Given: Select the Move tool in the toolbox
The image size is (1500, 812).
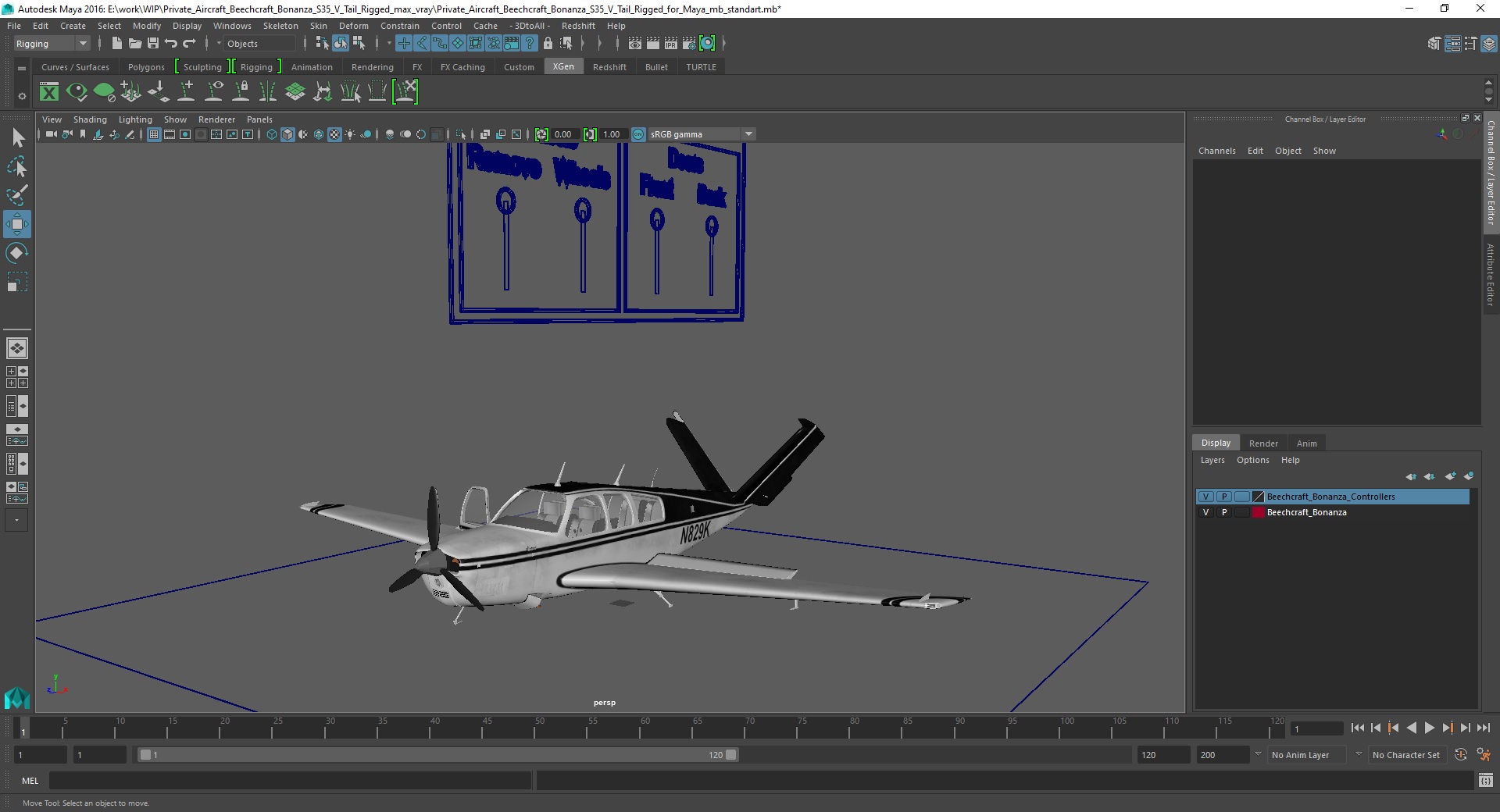Looking at the screenshot, I should (16, 224).
